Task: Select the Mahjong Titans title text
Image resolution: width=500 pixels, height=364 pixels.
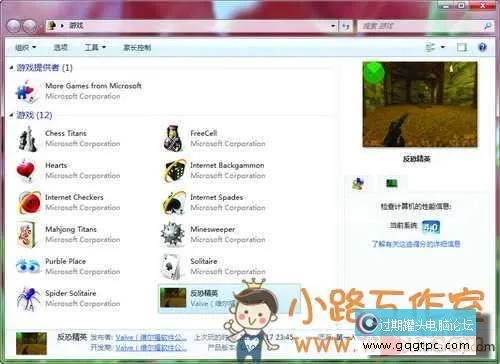Action: pyautogui.click(x=71, y=229)
